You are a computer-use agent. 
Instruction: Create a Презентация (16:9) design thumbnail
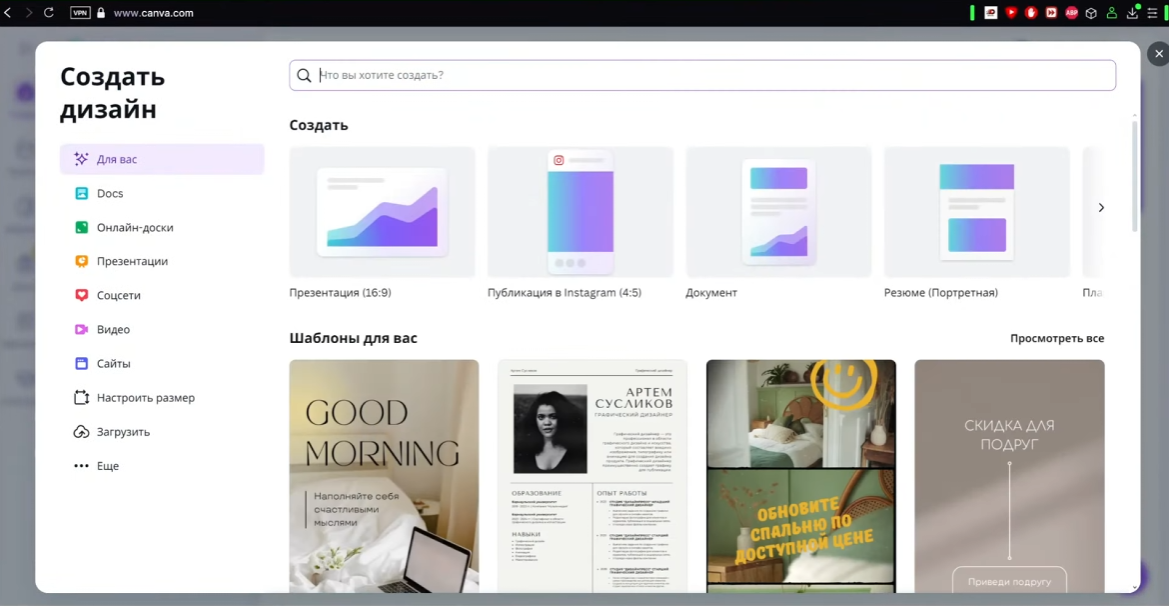(x=382, y=212)
